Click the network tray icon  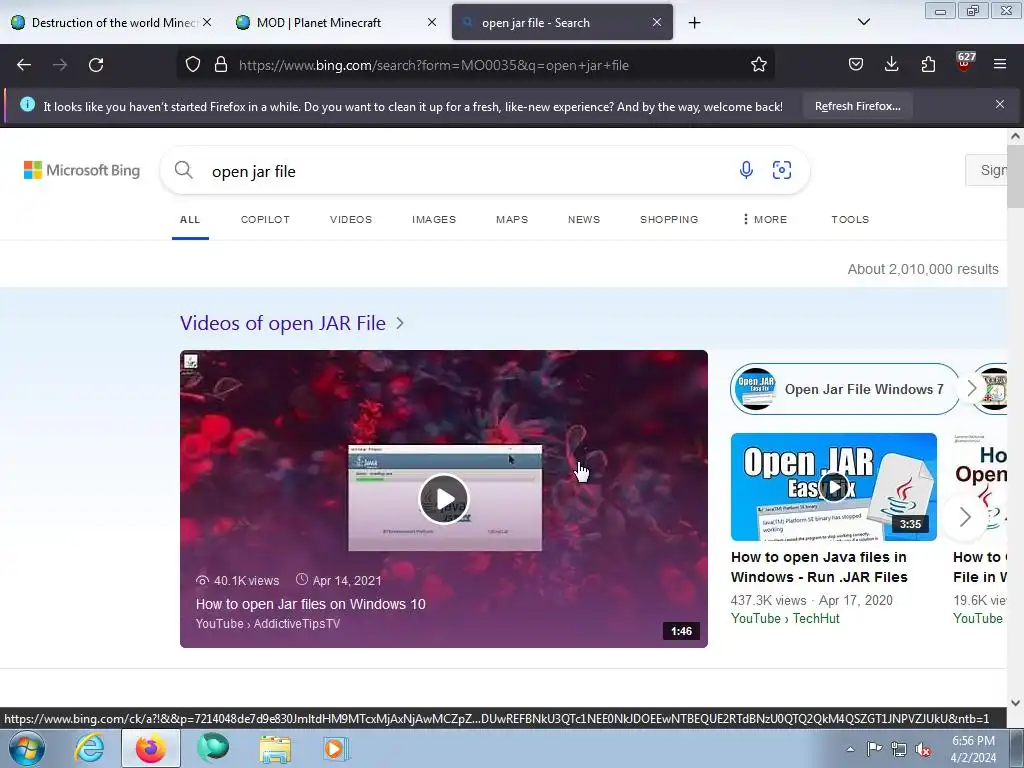tap(899, 749)
